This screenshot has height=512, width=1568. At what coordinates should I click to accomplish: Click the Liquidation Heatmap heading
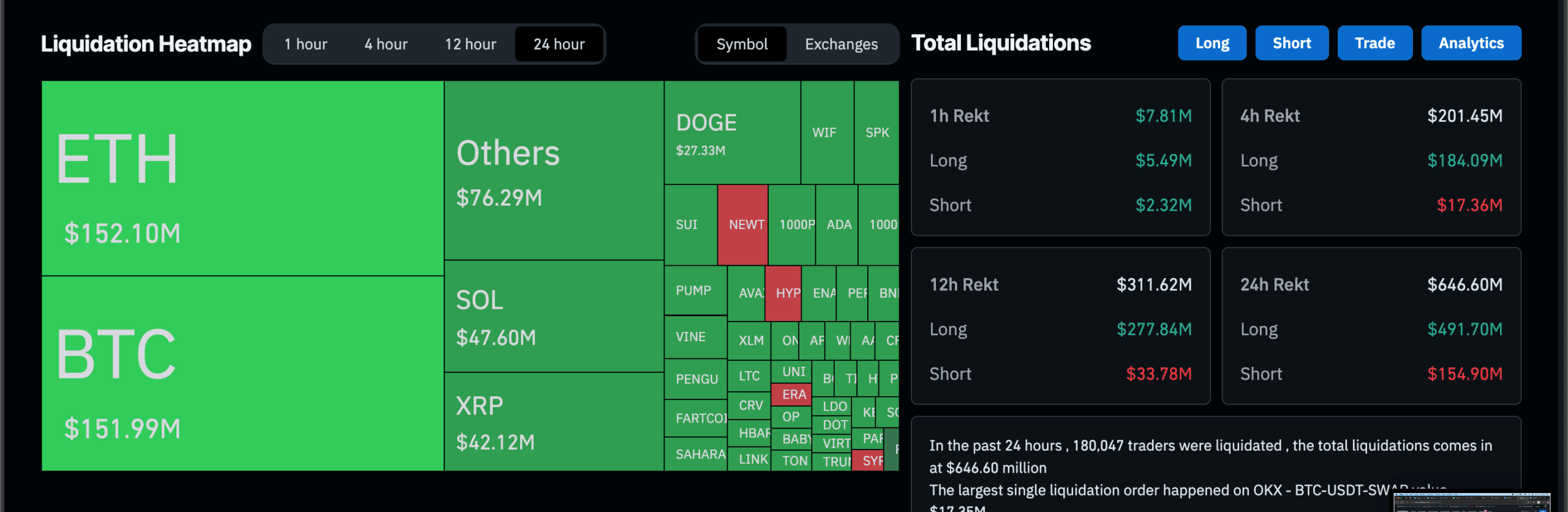(146, 44)
